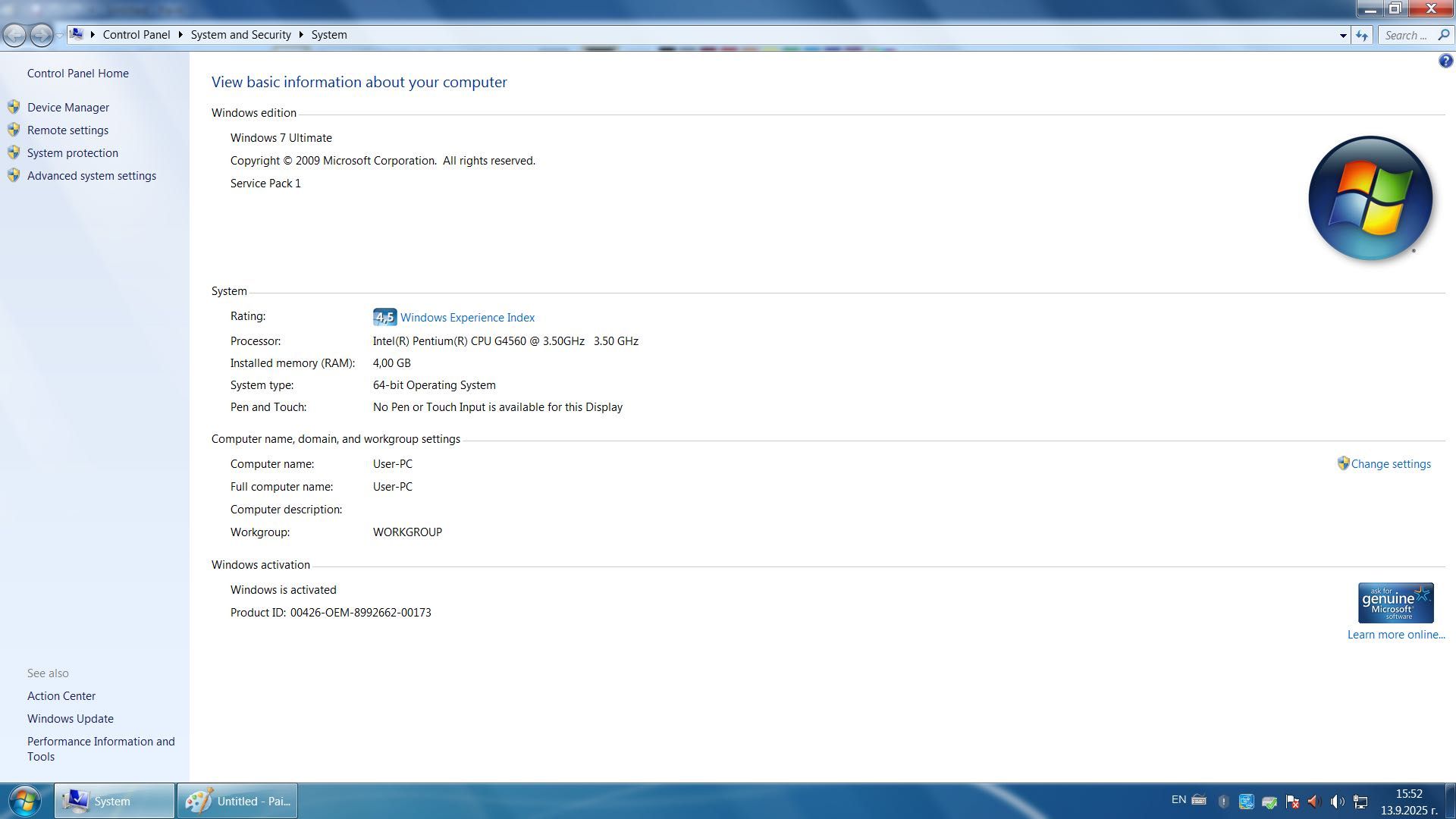Click the Computer name value User-PC
Screen dimensions: 1456x819
point(393,464)
